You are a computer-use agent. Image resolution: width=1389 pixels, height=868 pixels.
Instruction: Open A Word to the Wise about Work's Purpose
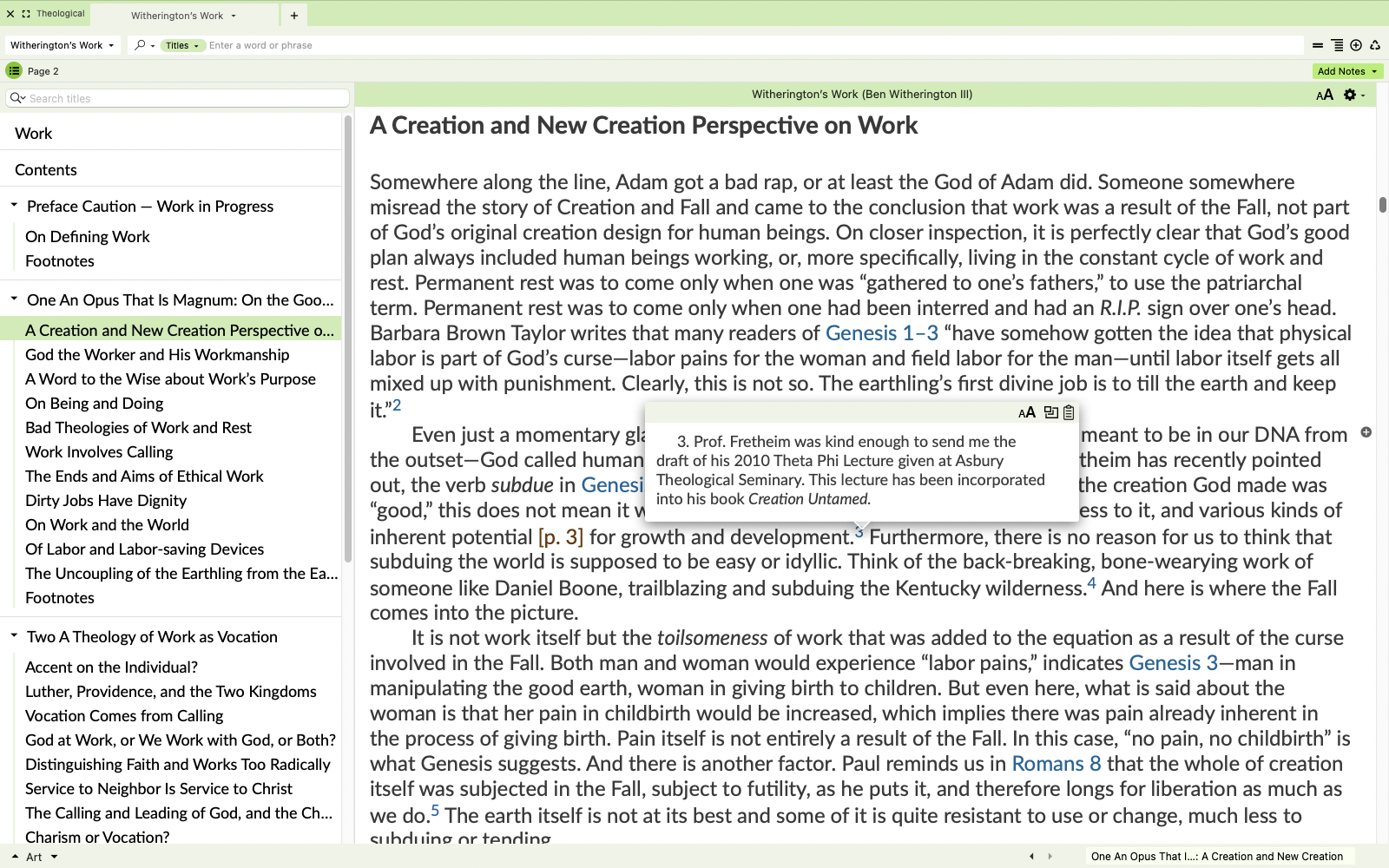tap(170, 379)
